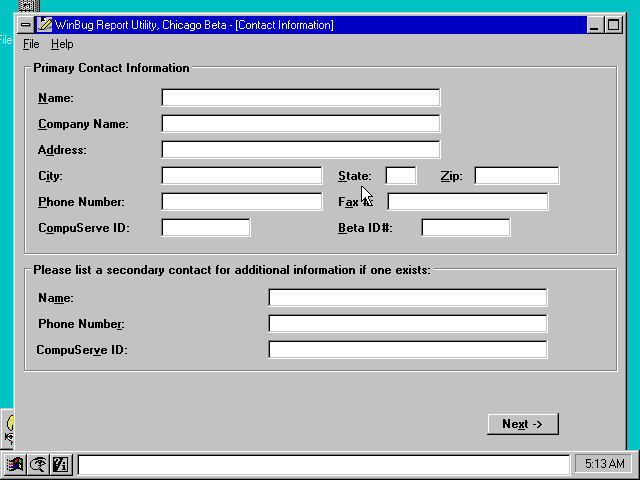
Task: Click the Next -> button
Action: (523, 424)
